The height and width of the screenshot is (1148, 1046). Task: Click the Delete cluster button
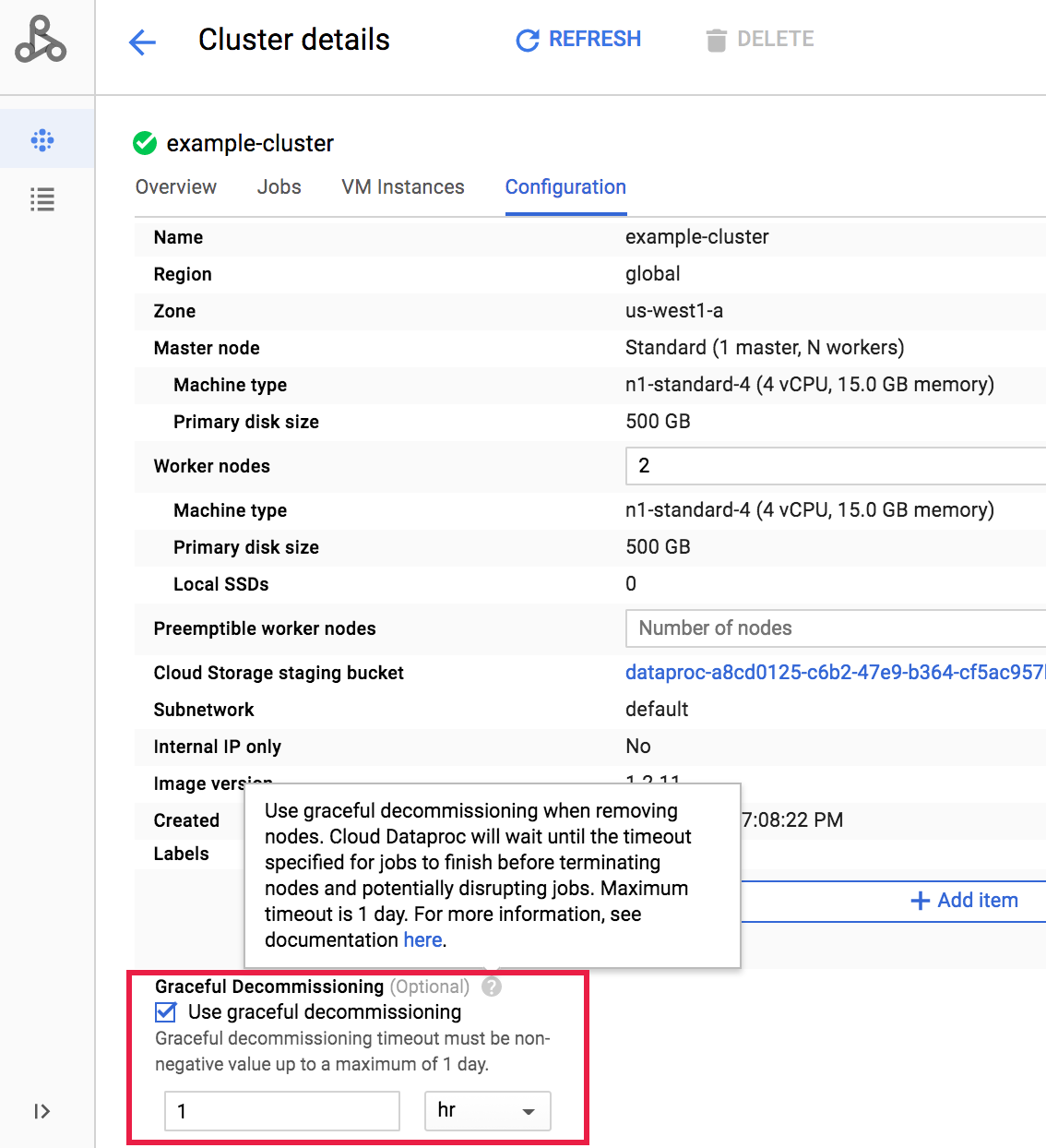pyautogui.click(x=760, y=40)
